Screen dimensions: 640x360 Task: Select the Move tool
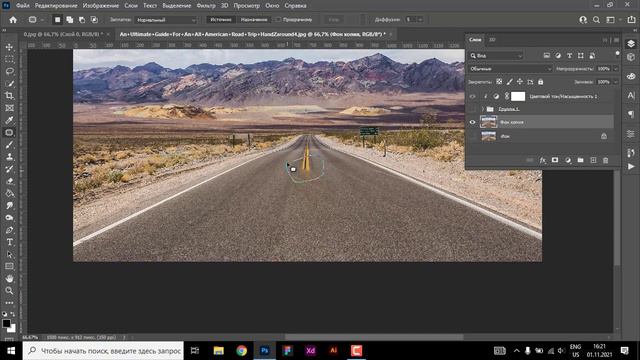(9, 47)
